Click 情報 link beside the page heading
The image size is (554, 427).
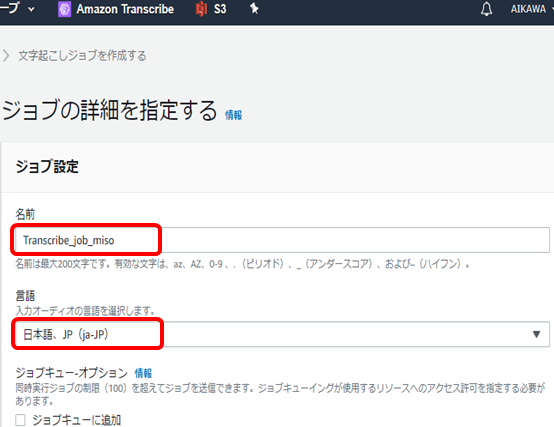(x=234, y=115)
